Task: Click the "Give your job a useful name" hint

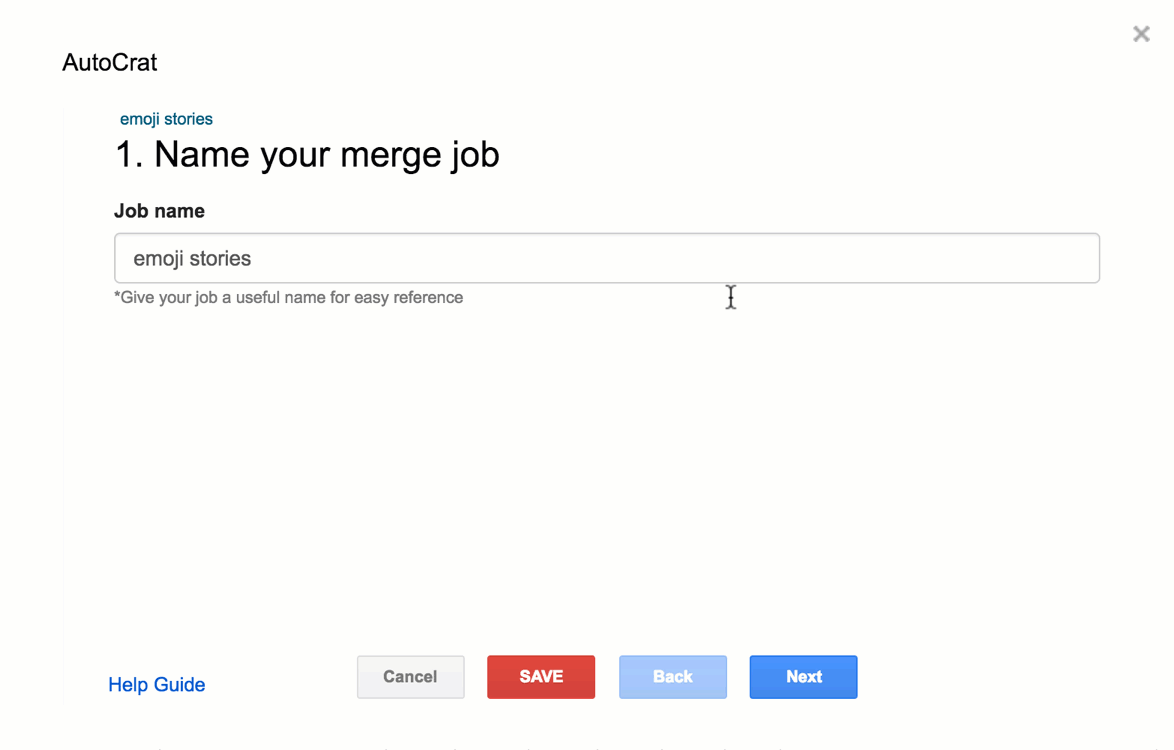Action: pyautogui.click(x=289, y=297)
